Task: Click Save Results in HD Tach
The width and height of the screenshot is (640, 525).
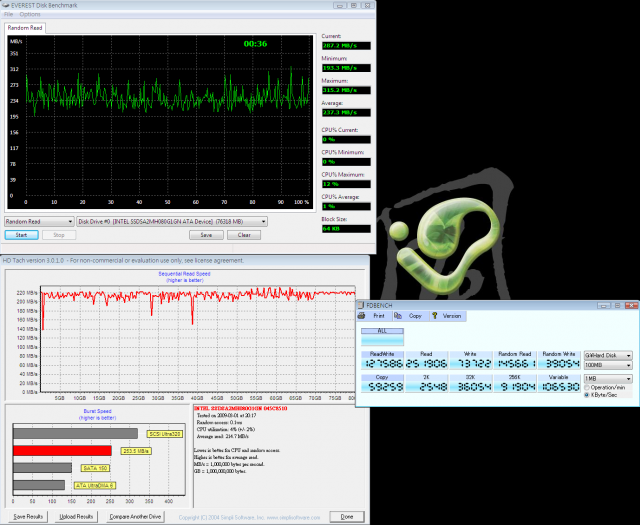Action: click(28, 516)
